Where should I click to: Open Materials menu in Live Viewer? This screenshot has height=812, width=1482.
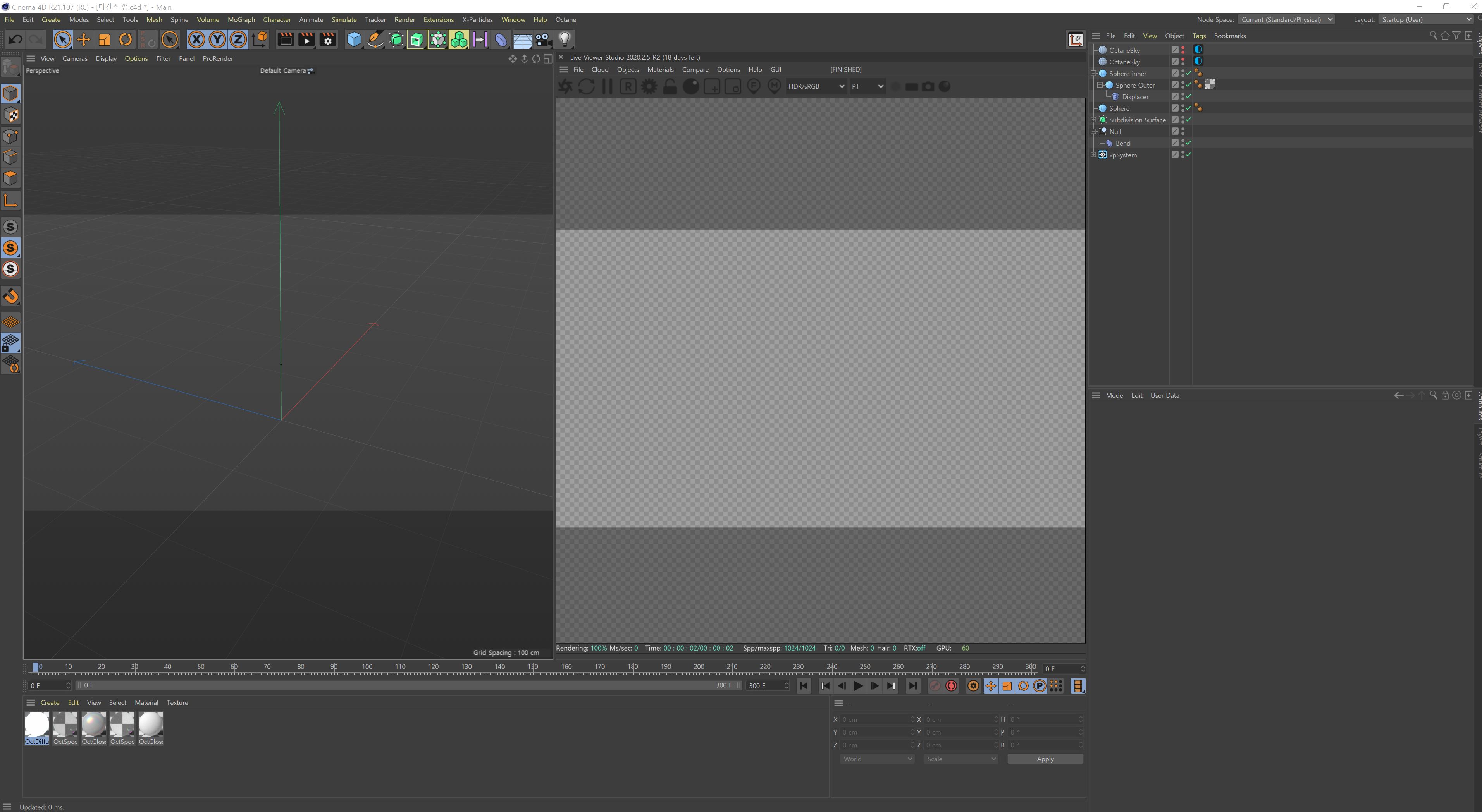pos(660,70)
